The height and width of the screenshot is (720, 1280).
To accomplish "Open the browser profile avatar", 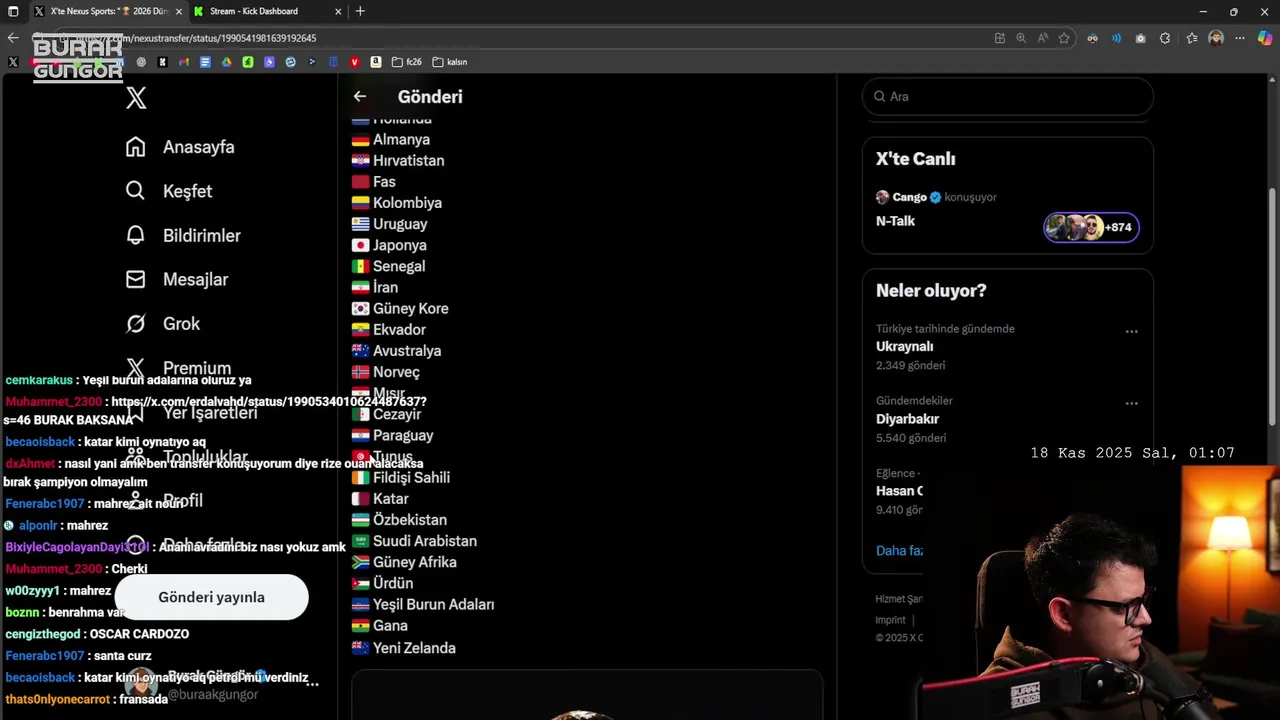I will (1216, 38).
